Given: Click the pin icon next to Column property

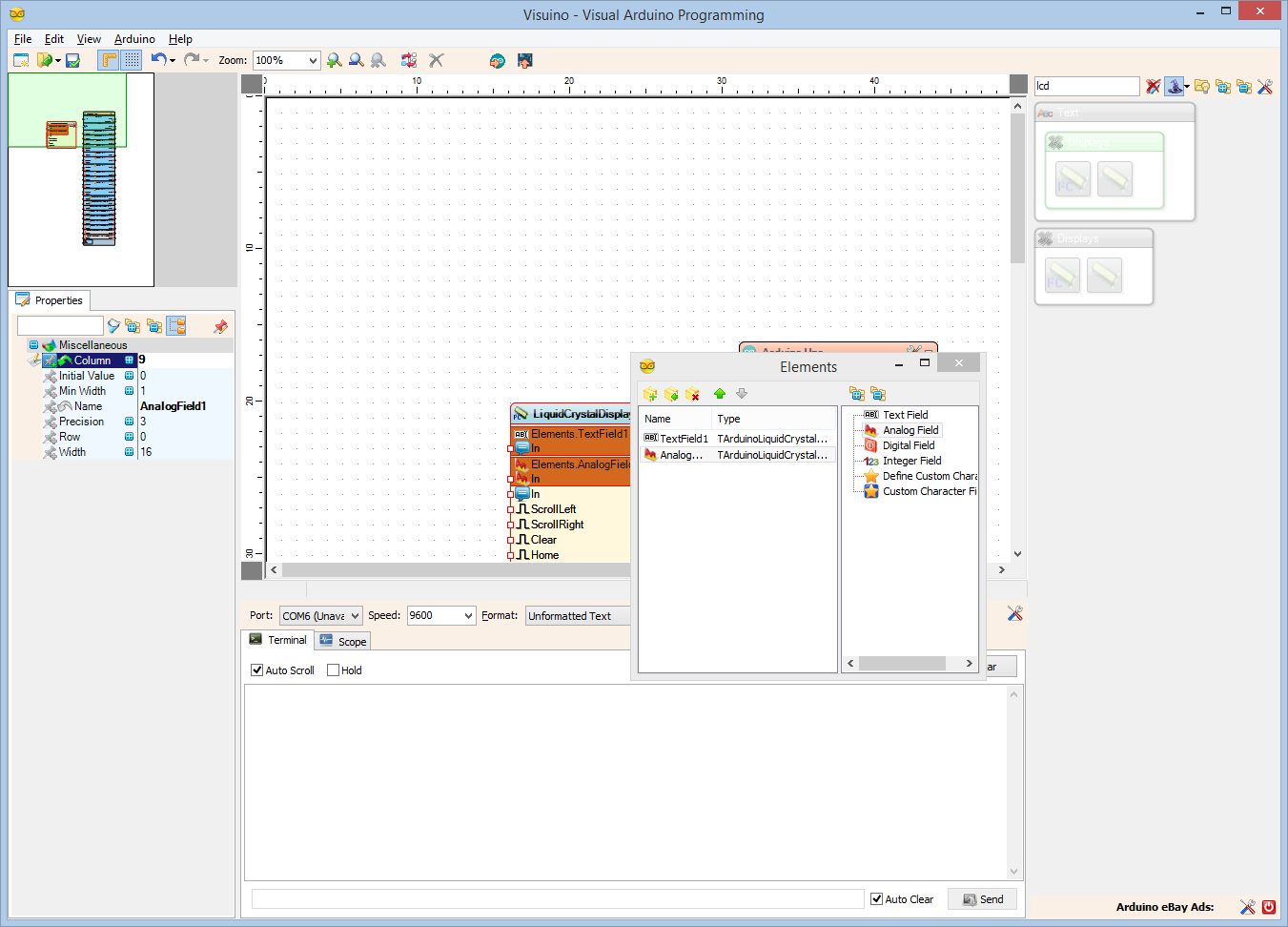Looking at the screenshot, I should point(51,360).
